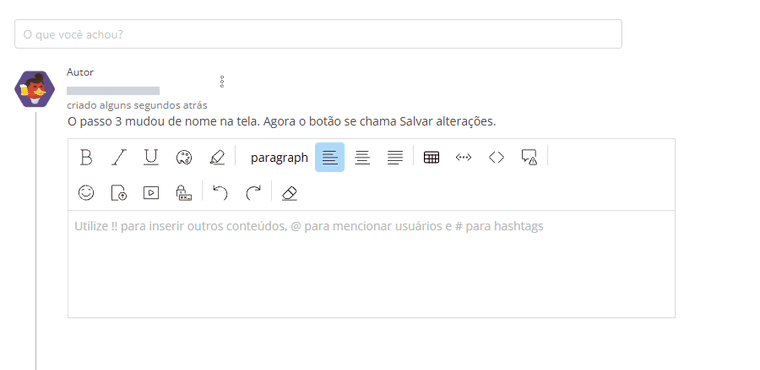The height and width of the screenshot is (370, 760).
Task: Open the paragraph style dropdown
Action: [279, 158]
